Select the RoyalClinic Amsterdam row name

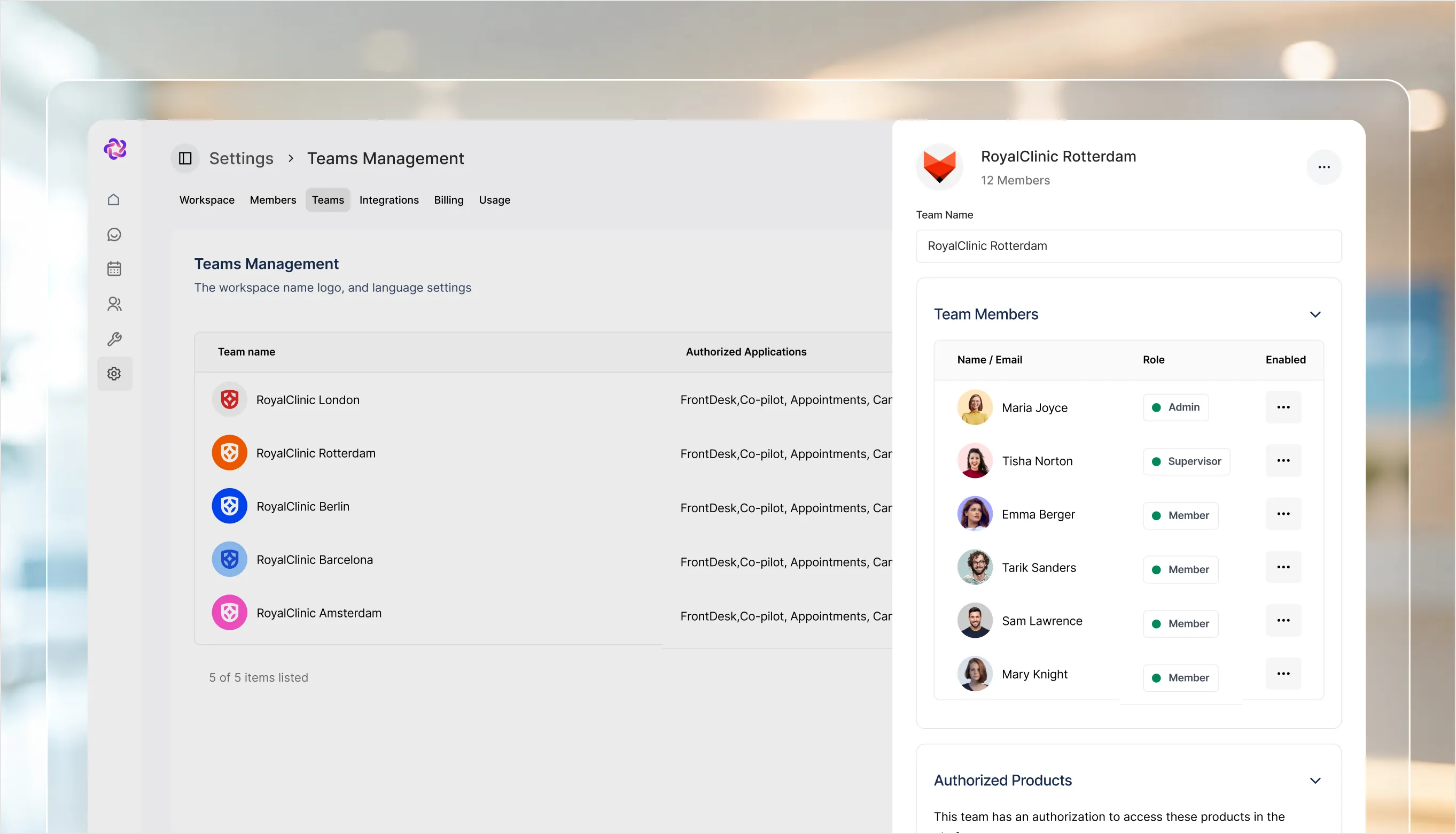(319, 613)
